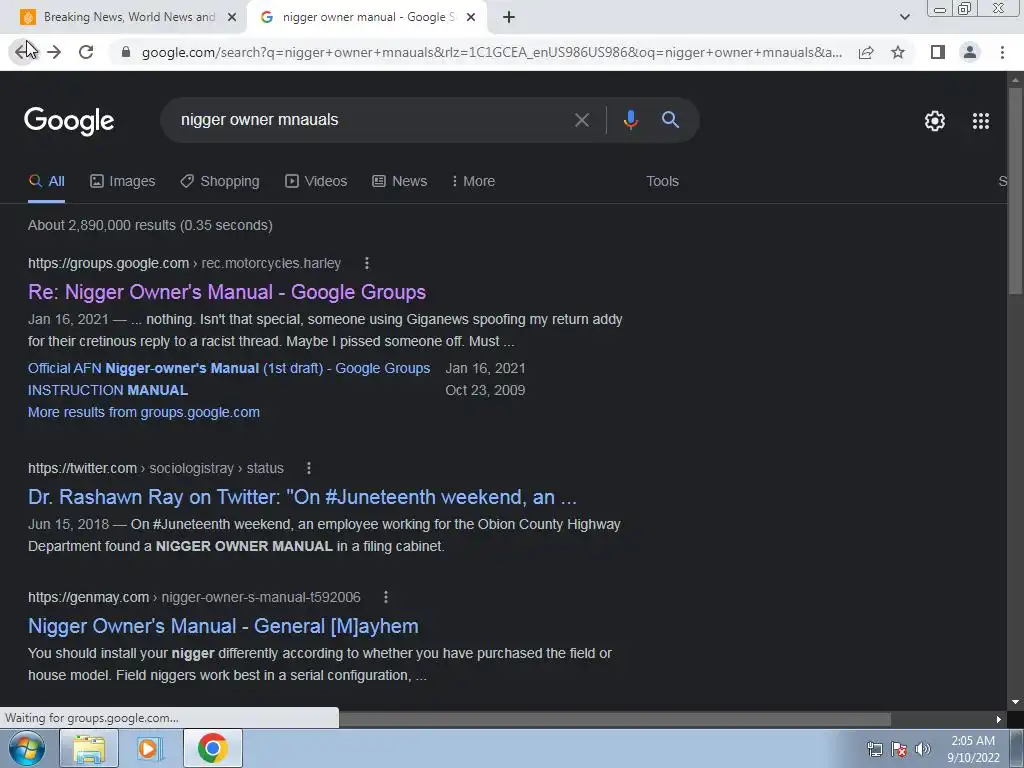Viewport: 1024px width, 768px height.
Task: Switch to Videos results
Action: (x=316, y=182)
